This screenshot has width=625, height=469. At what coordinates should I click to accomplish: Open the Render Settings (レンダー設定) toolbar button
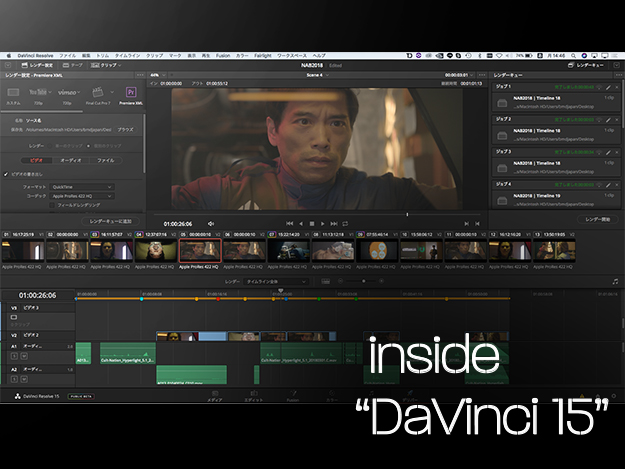pyautogui.click(x=37, y=65)
